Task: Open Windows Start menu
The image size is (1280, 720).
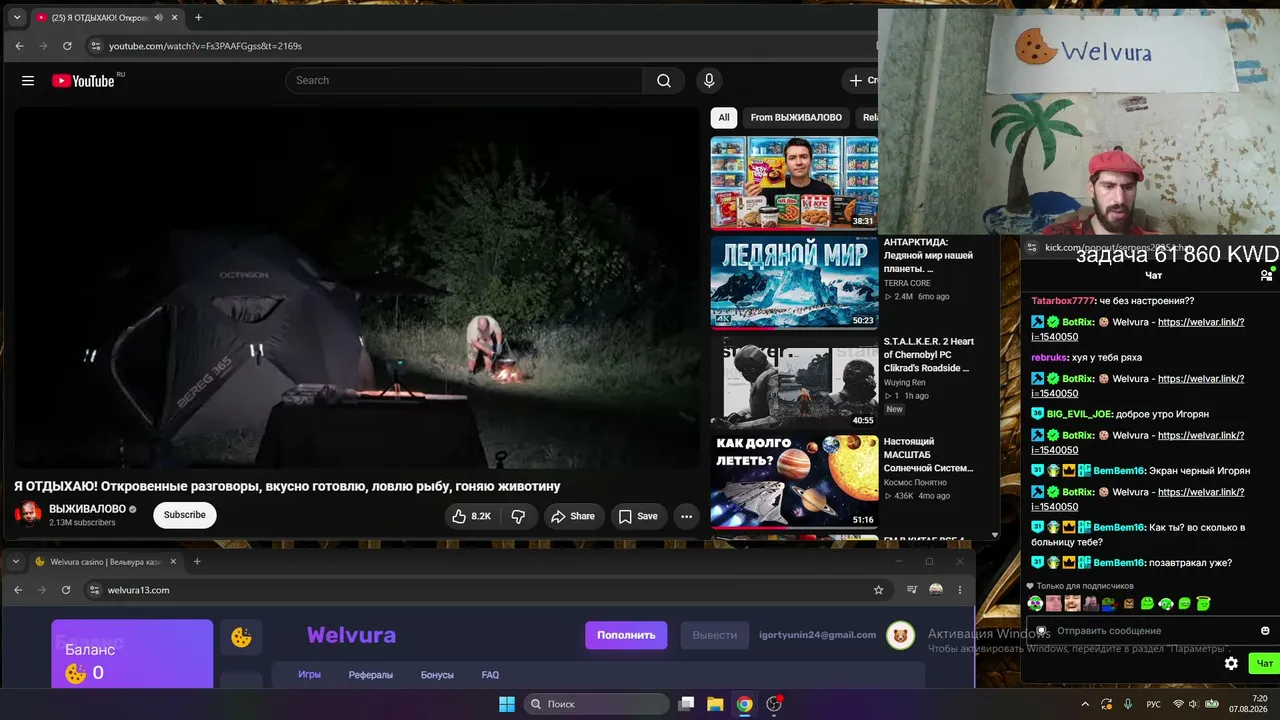Action: coord(507,704)
